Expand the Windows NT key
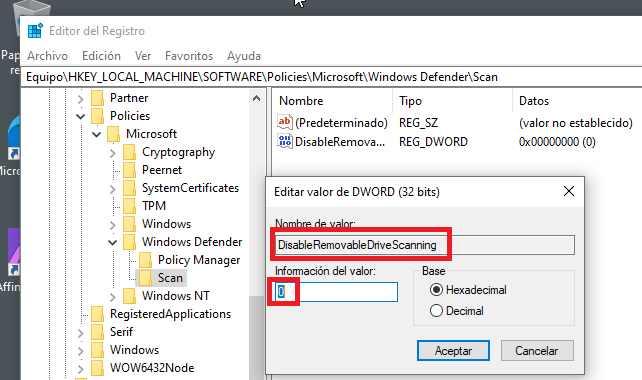 [113, 297]
